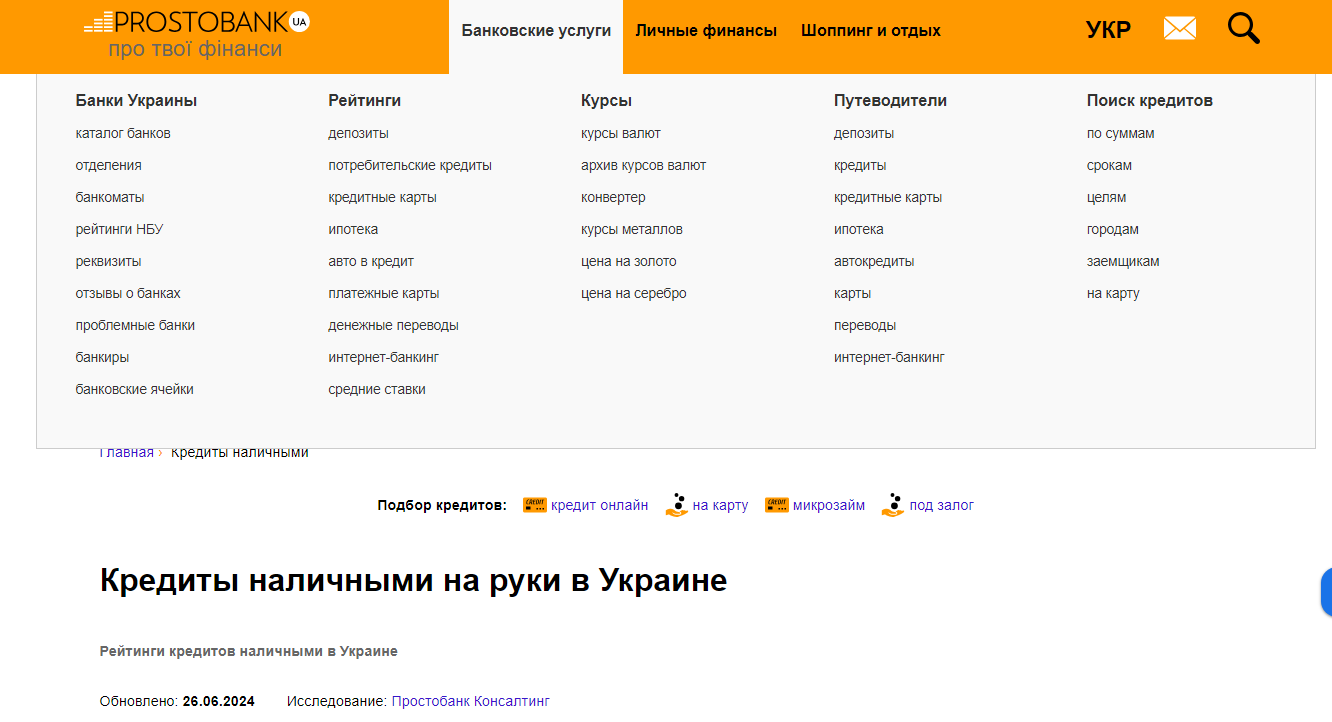This screenshot has height=722, width=1332.
Task: Search credits by целям
Action: (1107, 197)
